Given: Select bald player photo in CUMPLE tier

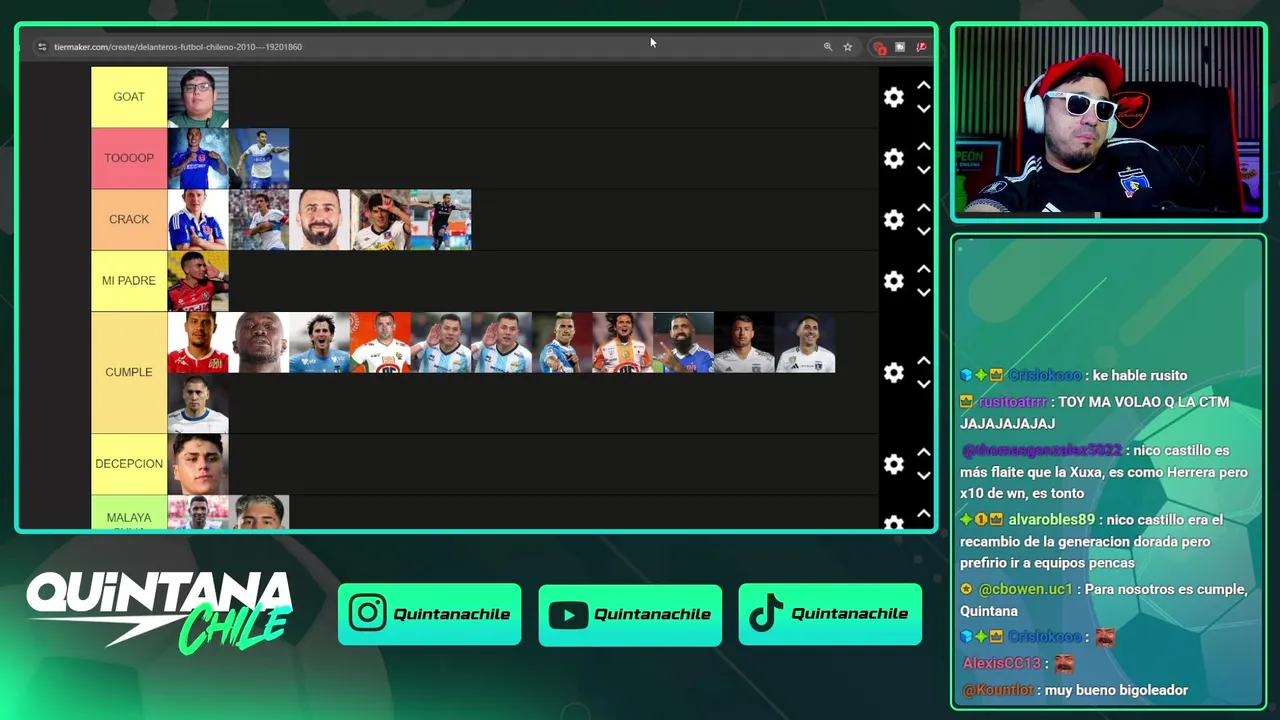Looking at the screenshot, I should click(x=259, y=342).
